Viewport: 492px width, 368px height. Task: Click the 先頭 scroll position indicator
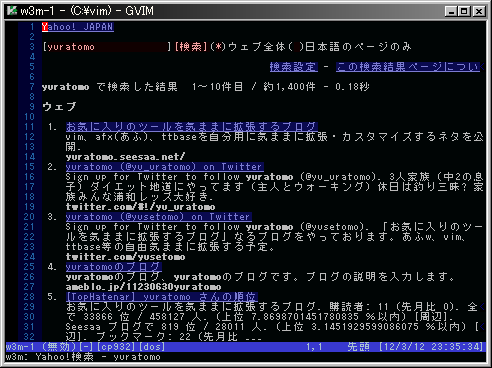point(359,347)
